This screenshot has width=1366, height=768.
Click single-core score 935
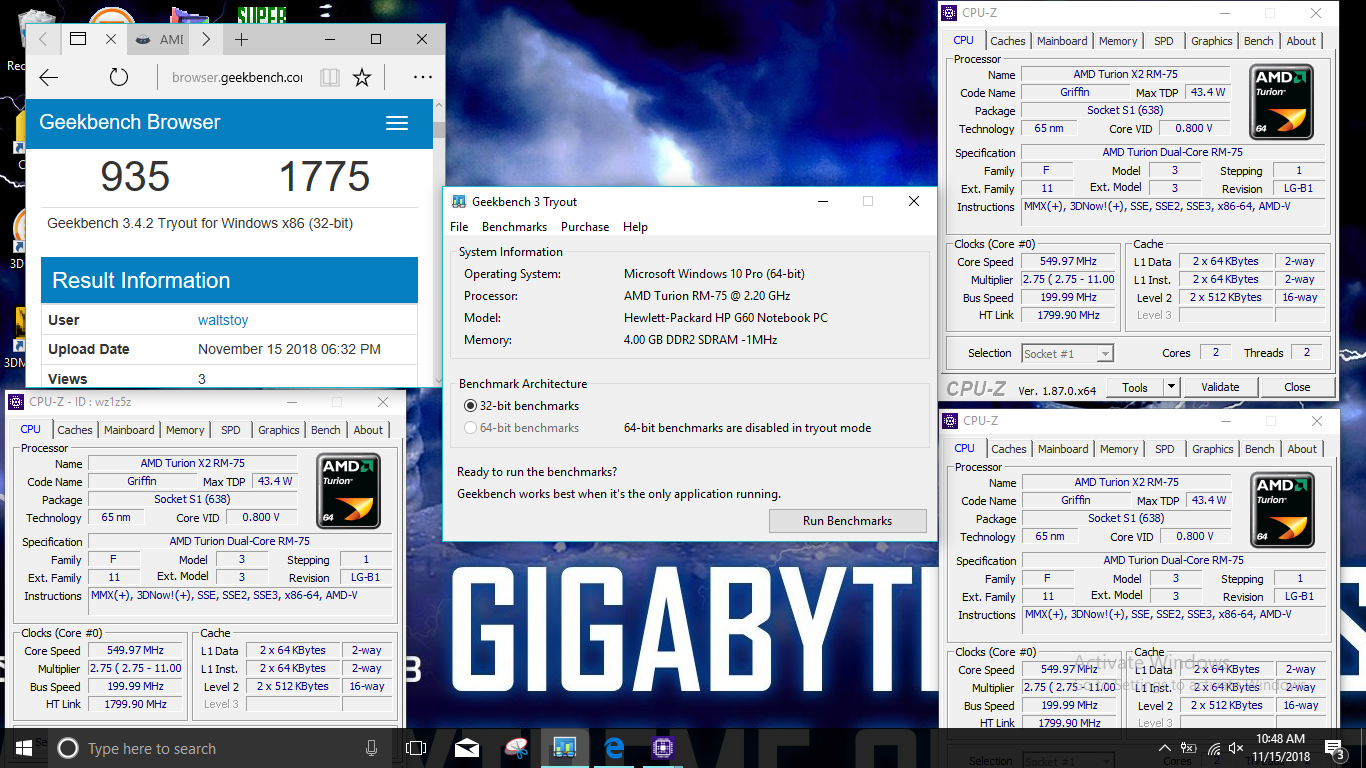pyautogui.click(x=135, y=177)
